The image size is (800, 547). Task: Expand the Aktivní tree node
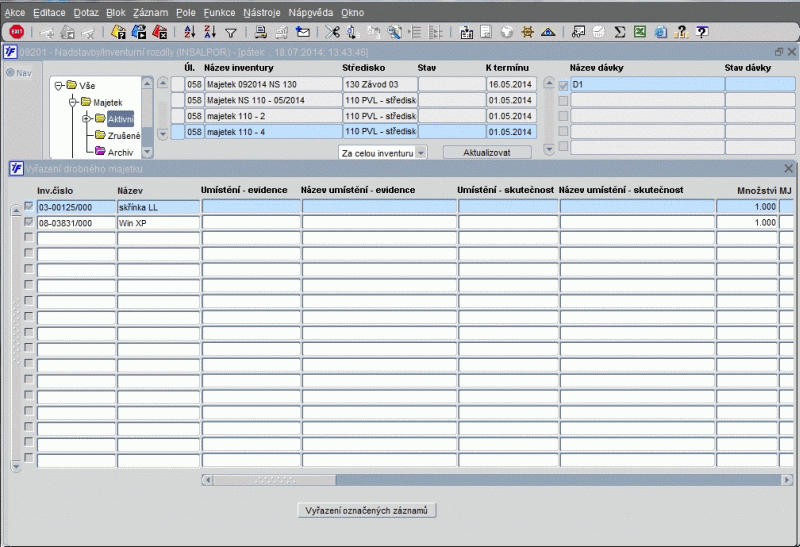[87, 119]
